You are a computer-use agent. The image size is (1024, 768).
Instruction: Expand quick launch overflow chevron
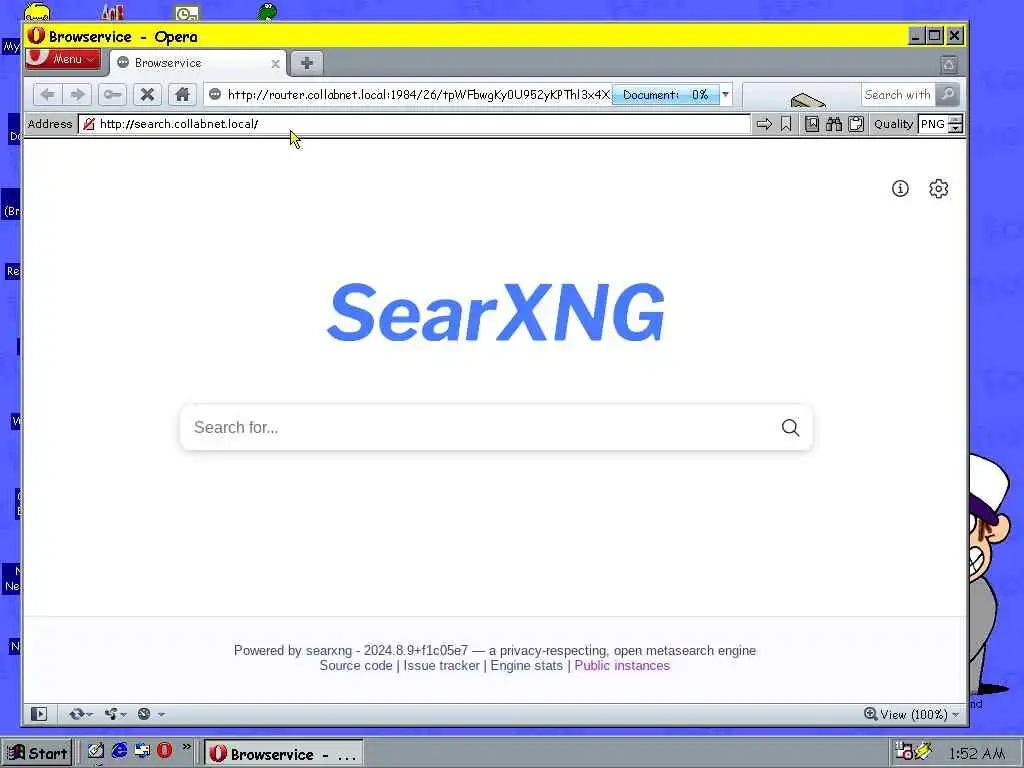(187, 746)
